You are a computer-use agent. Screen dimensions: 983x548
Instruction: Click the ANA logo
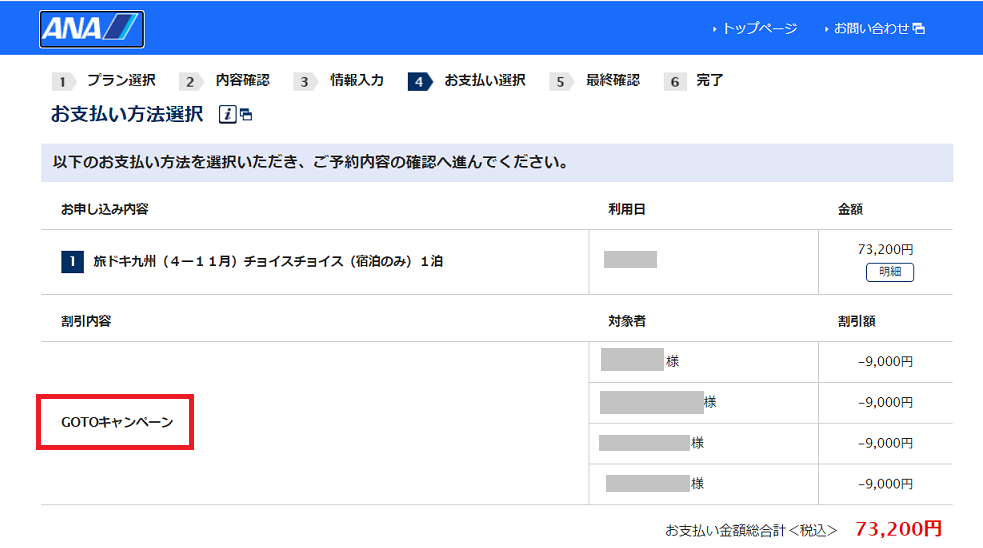coord(92,29)
